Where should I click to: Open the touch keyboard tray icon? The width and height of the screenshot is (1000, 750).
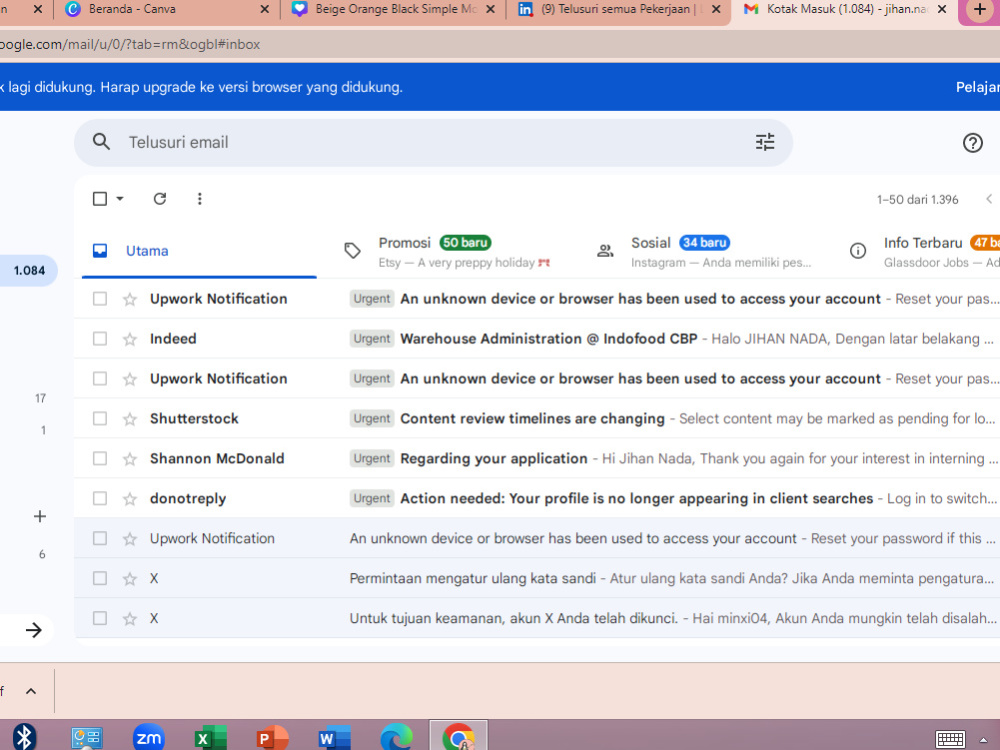tap(950, 739)
